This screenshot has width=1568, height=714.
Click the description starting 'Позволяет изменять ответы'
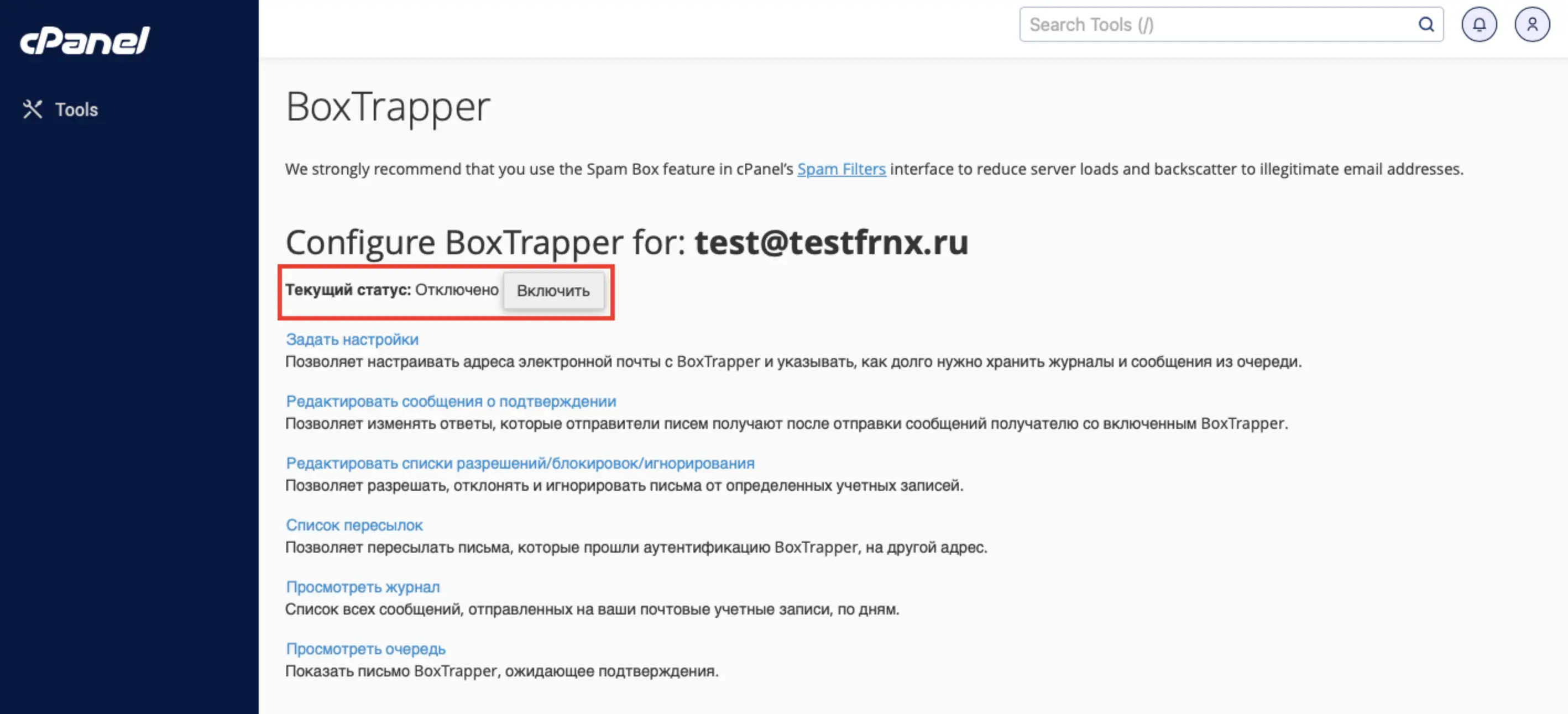[786, 423]
